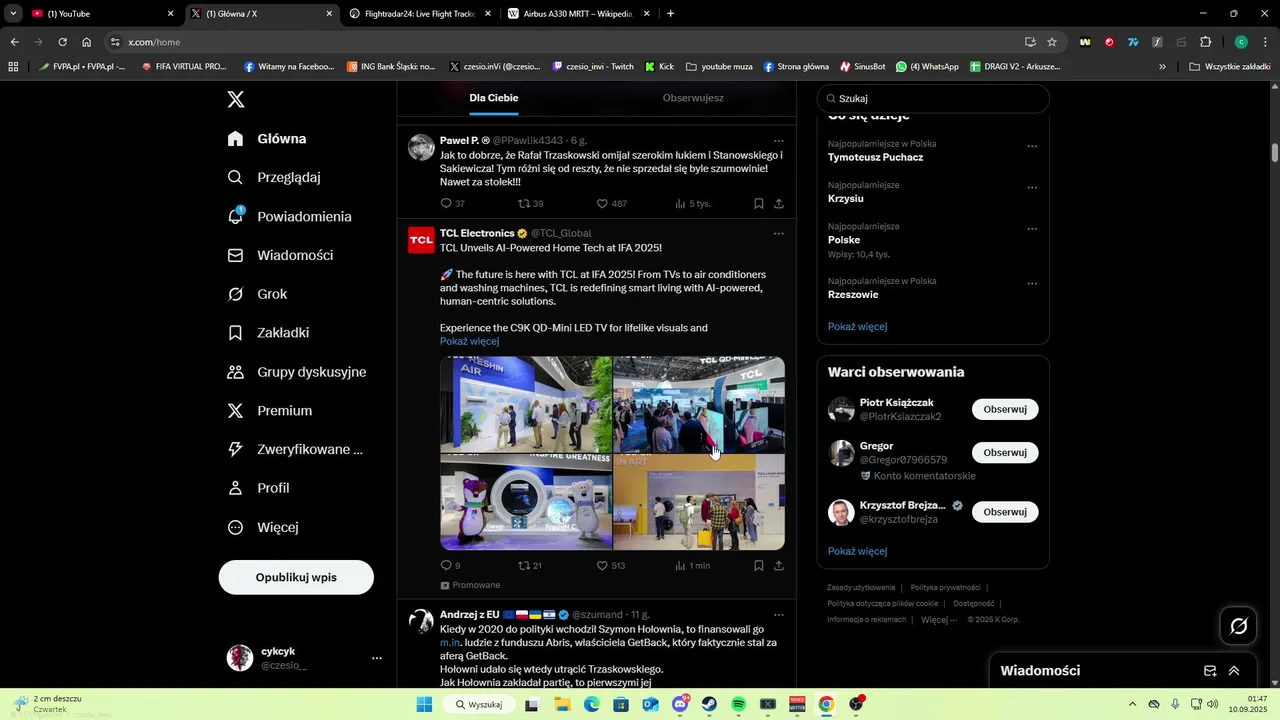The width and height of the screenshot is (1280, 720).
Task: Open a new browser tab
Action: point(670,14)
